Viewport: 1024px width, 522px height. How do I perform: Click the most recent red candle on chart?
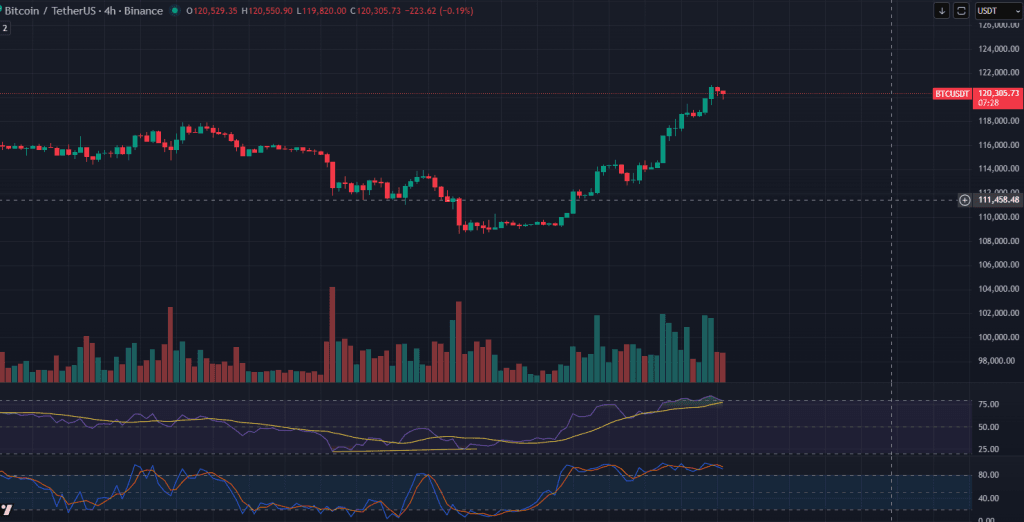tap(722, 92)
